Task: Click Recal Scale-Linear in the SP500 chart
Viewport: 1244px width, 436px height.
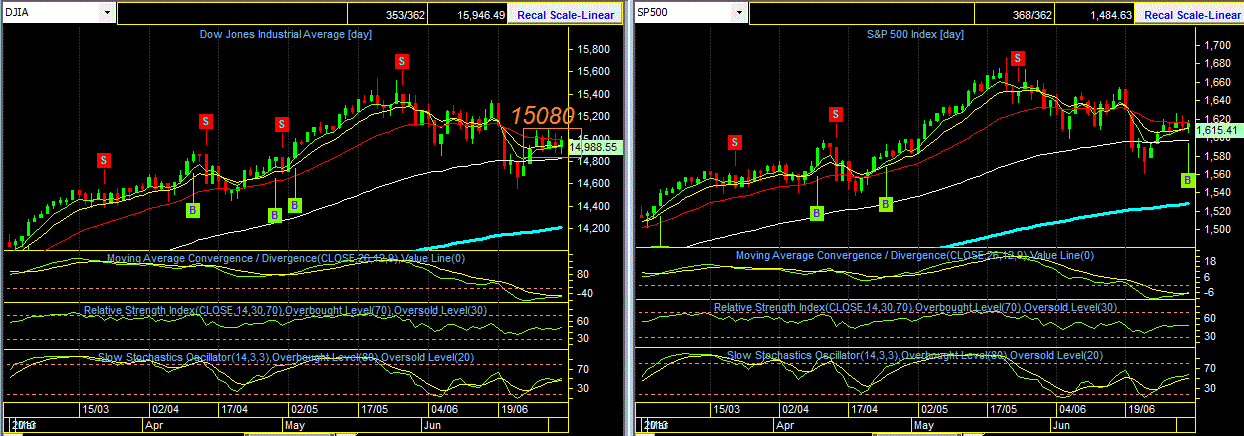Action: point(1192,15)
